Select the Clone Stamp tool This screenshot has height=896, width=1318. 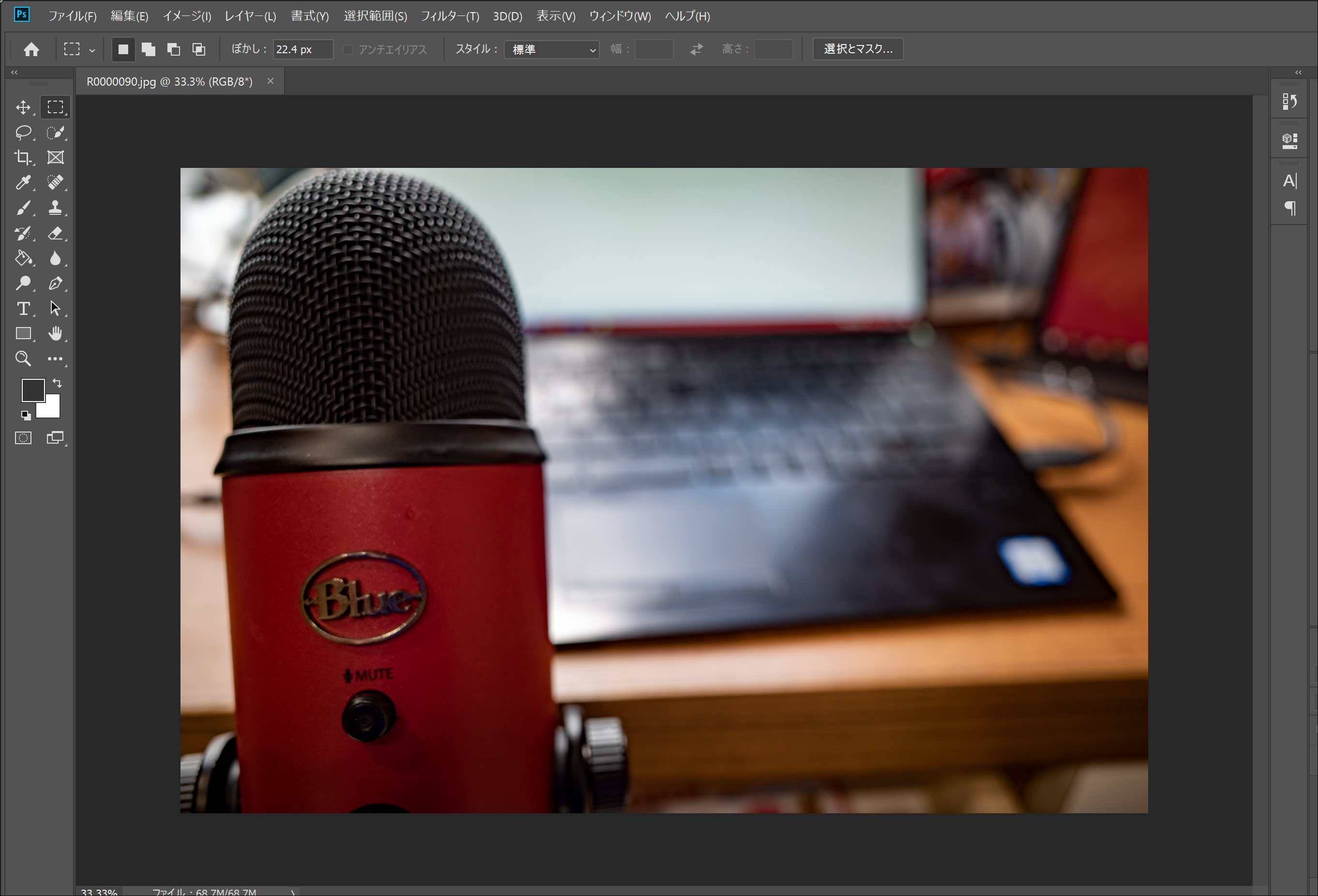pyautogui.click(x=55, y=208)
